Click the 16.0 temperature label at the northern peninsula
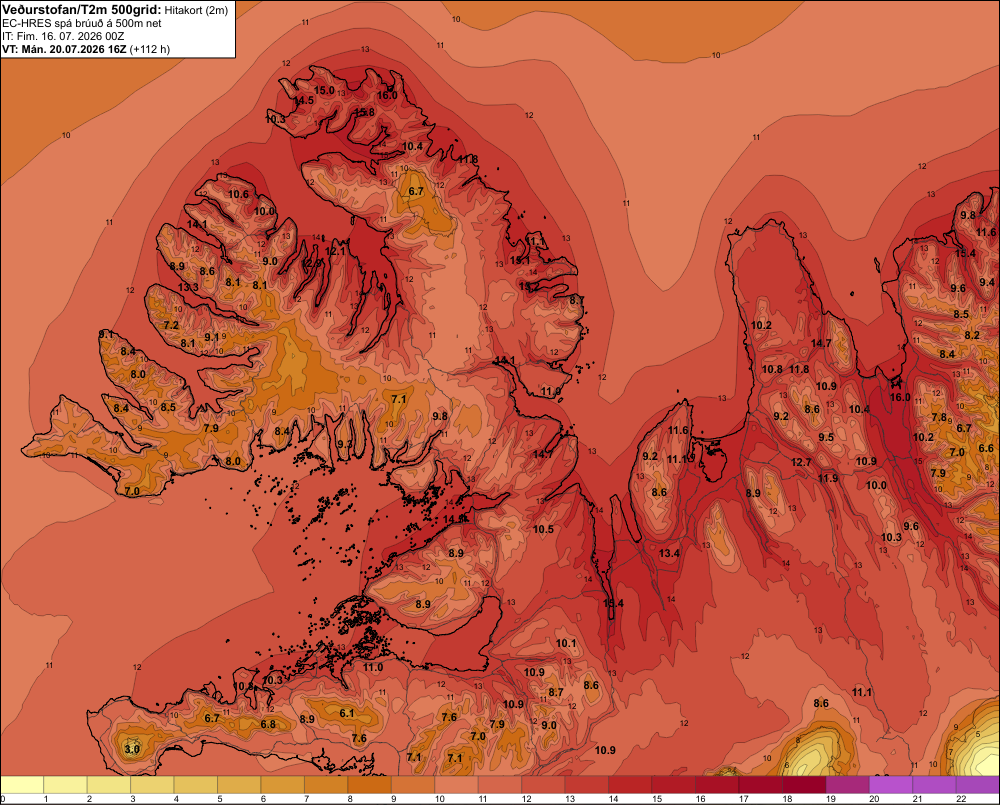 [x=387, y=96]
